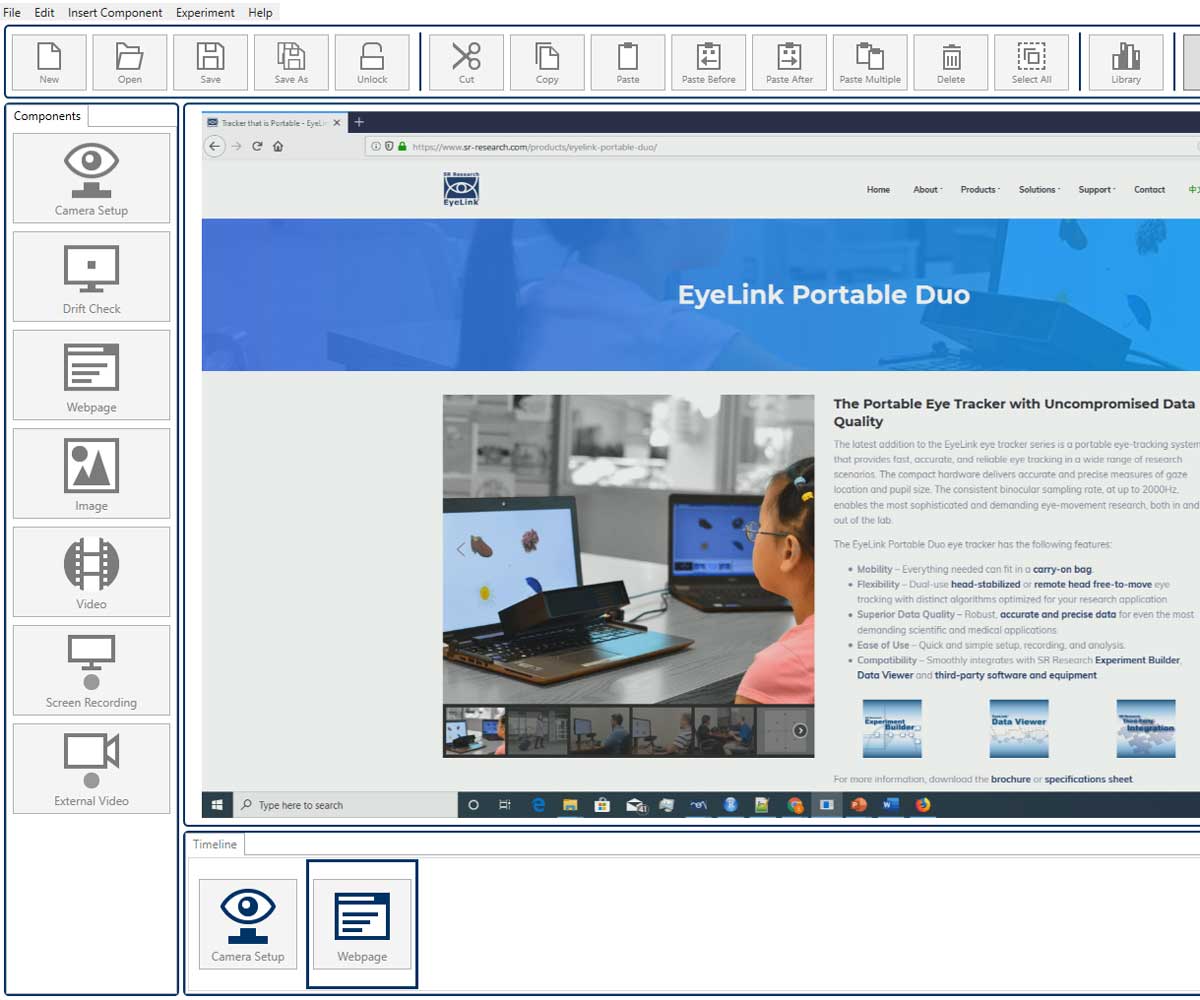This screenshot has height=1000, width=1200.
Task: Expand the Support navigation dropdown
Action: click(x=1097, y=189)
